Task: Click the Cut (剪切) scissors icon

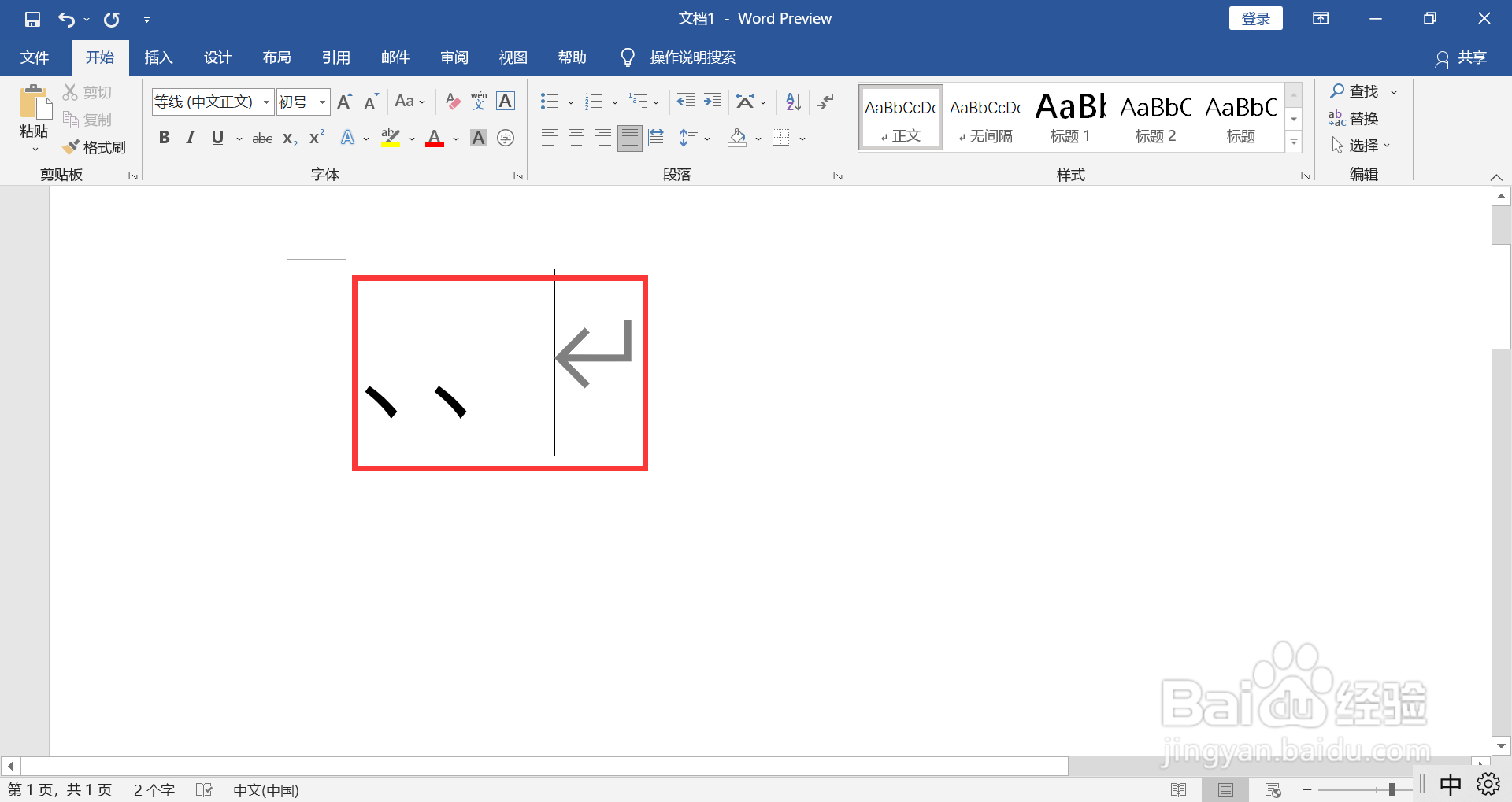Action: click(71, 92)
